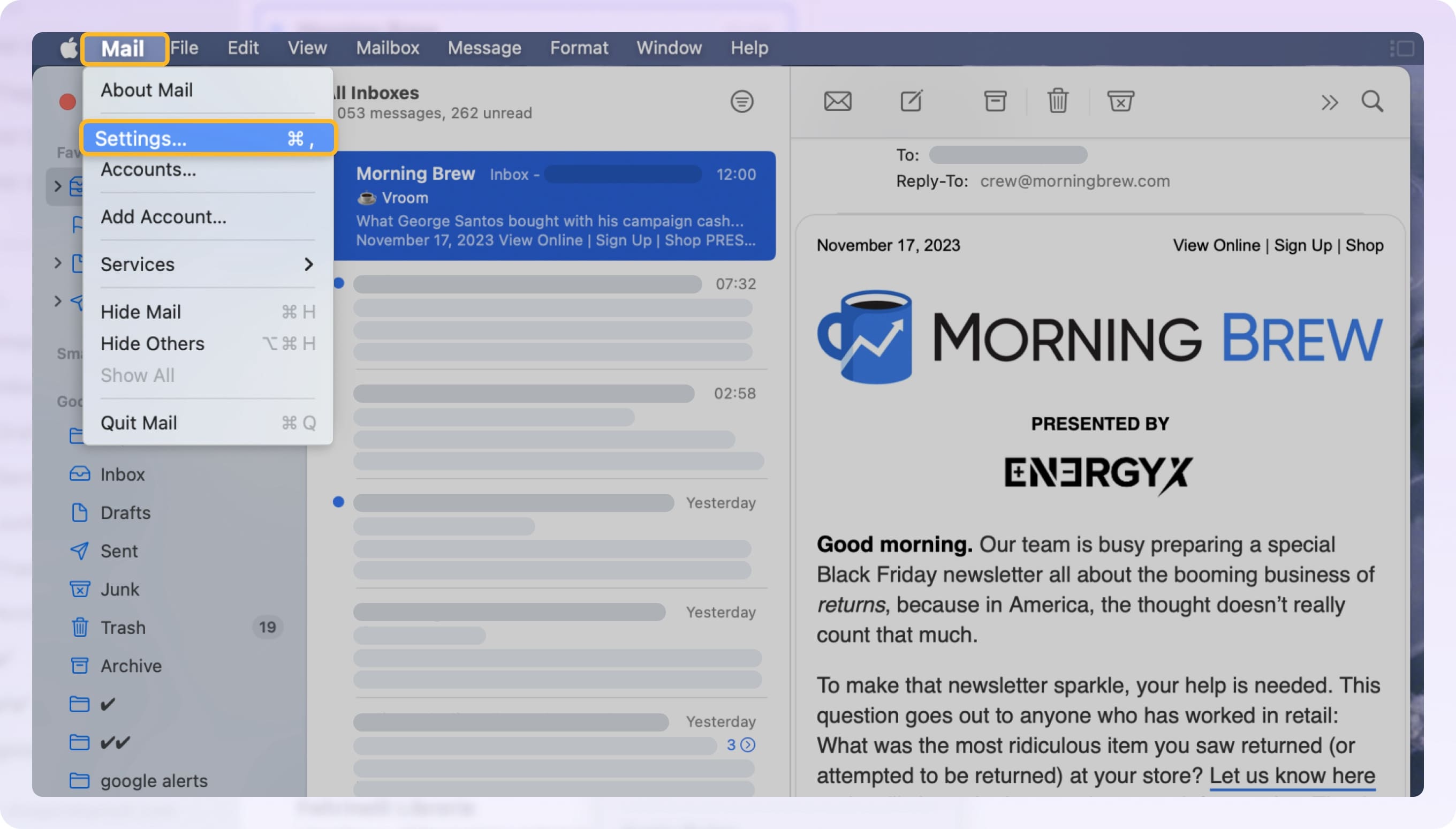Delete the message with trash icon
Image resolution: width=1456 pixels, height=829 pixels.
1058,101
